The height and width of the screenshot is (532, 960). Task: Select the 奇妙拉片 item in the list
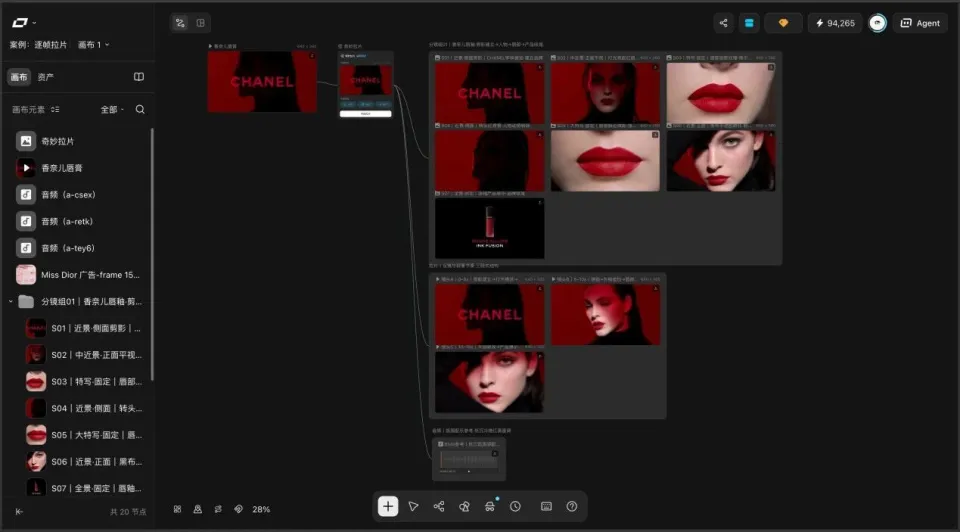tap(80, 141)
